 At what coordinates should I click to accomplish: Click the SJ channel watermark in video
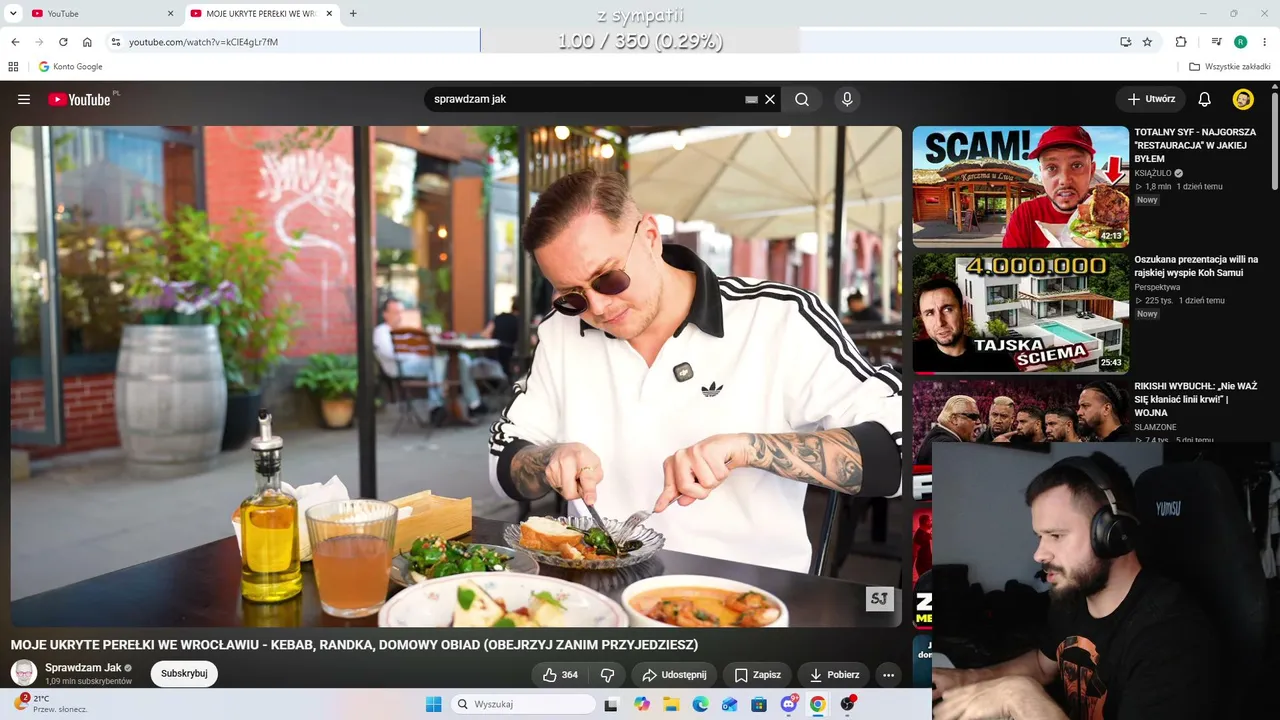tap(879, 599)
